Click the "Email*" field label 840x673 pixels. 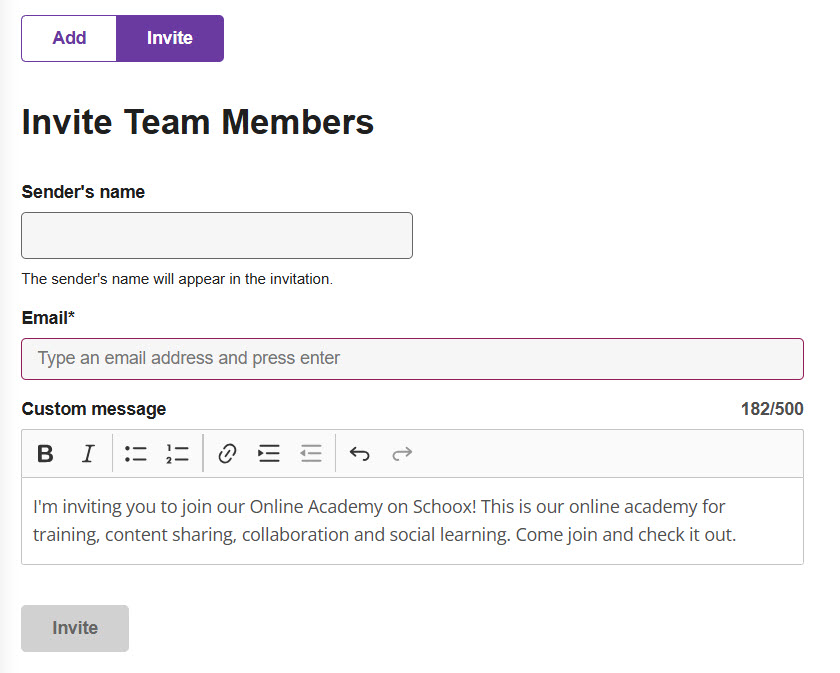pyautogui.click(x=48, y=318)
